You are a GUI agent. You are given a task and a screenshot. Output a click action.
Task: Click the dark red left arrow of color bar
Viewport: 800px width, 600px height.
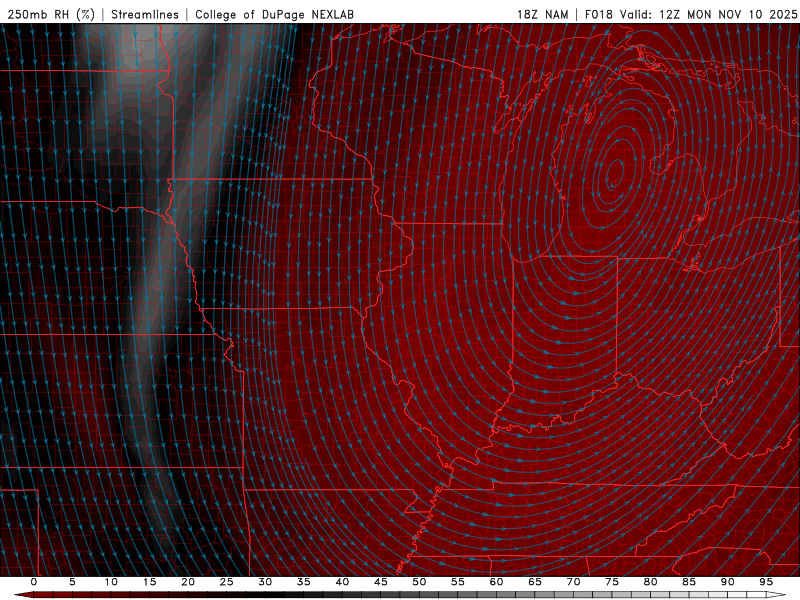pyautogui.click(x=23, y=595)
